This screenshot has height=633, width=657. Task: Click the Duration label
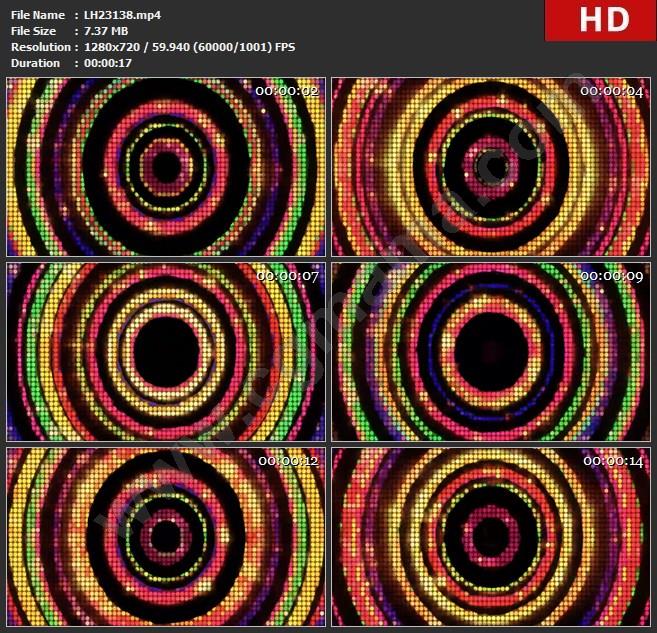35,63
